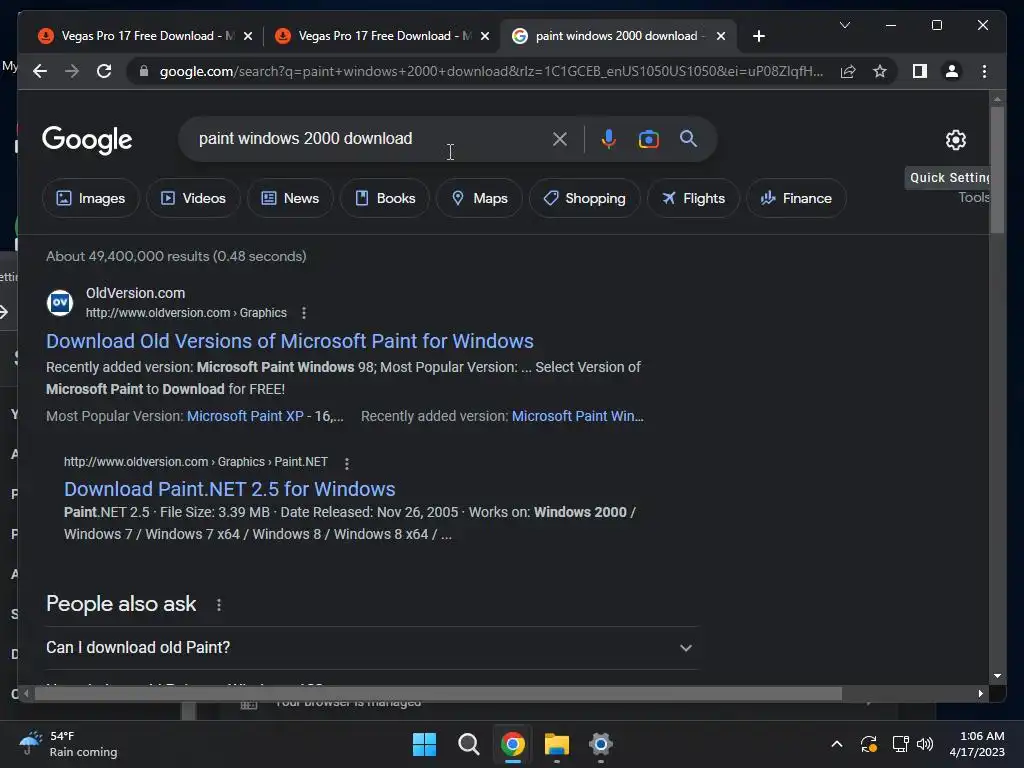Go back to previous page in Chrome
The image size is (1024, 768).
(x=40, y=71)
